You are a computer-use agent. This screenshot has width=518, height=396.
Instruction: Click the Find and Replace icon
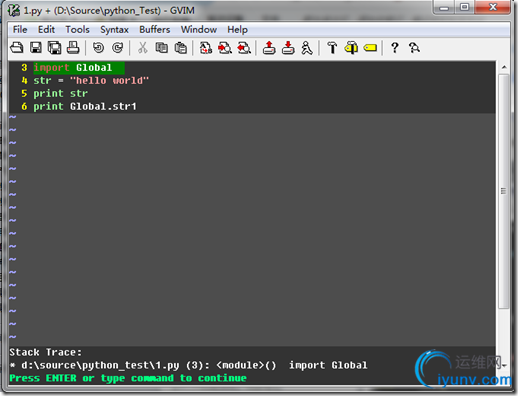pyautogui.click(x=206, y=48)
